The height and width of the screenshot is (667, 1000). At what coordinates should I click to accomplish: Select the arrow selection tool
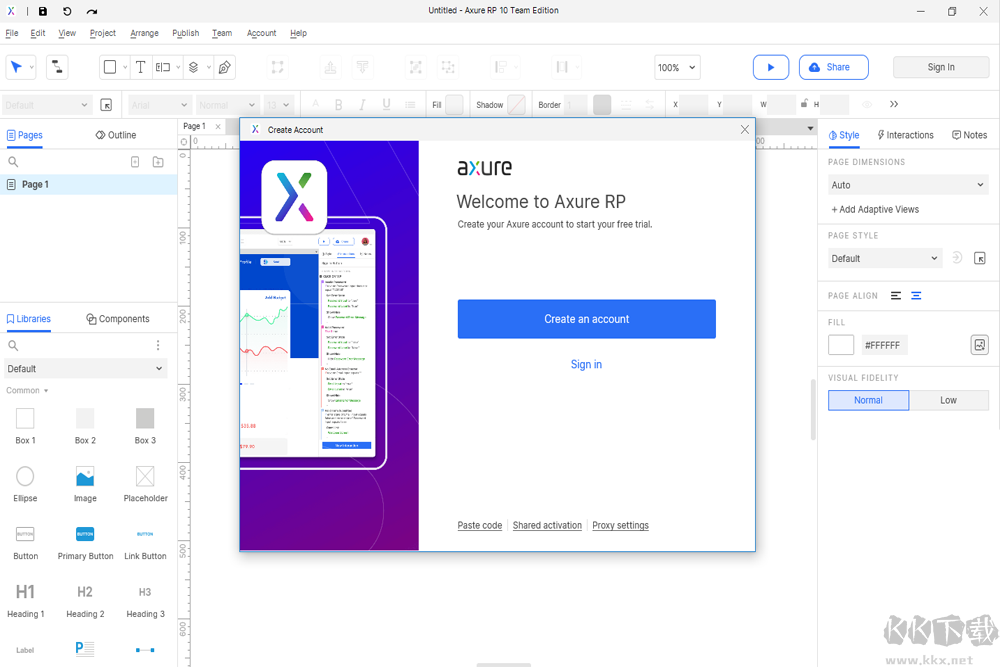(x=18, y=67)
